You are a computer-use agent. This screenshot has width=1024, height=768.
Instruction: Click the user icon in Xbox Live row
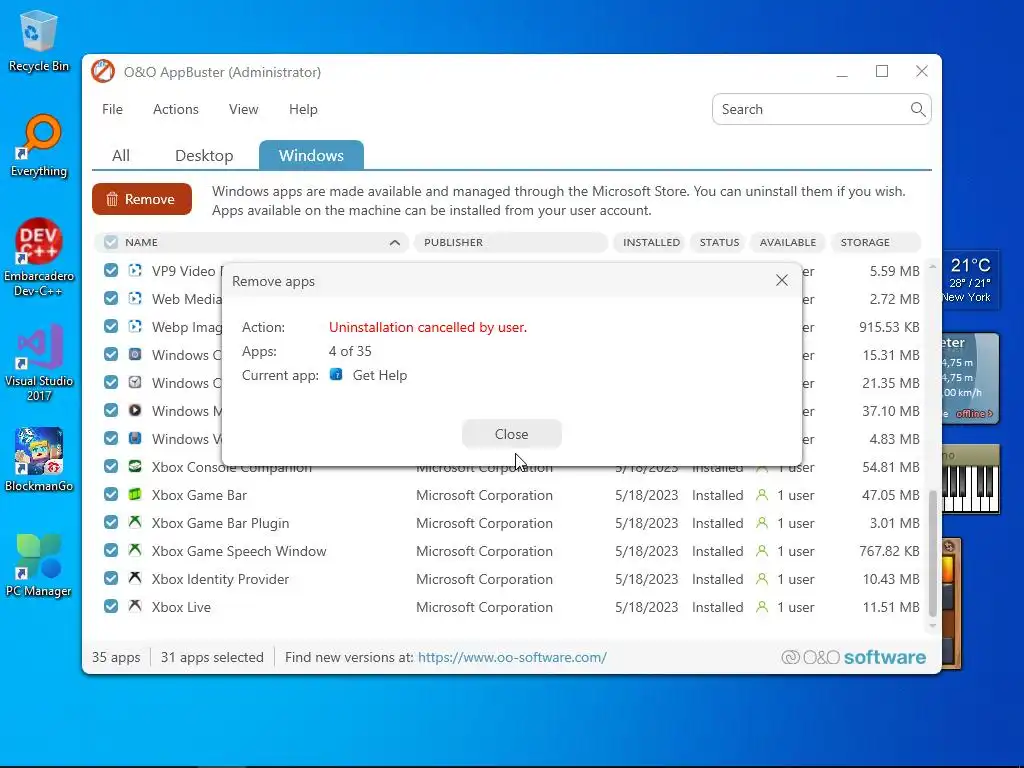tap(761, 607)
